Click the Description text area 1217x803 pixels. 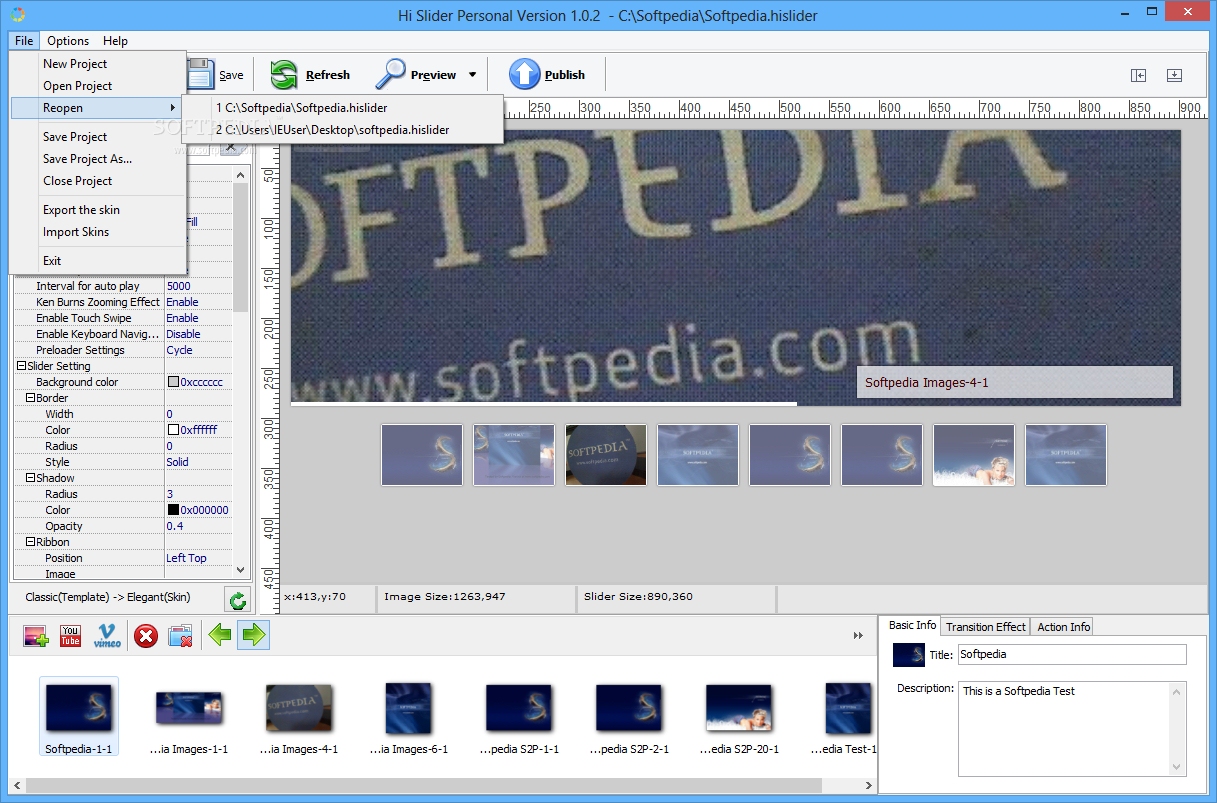[x=1064, y=729]
